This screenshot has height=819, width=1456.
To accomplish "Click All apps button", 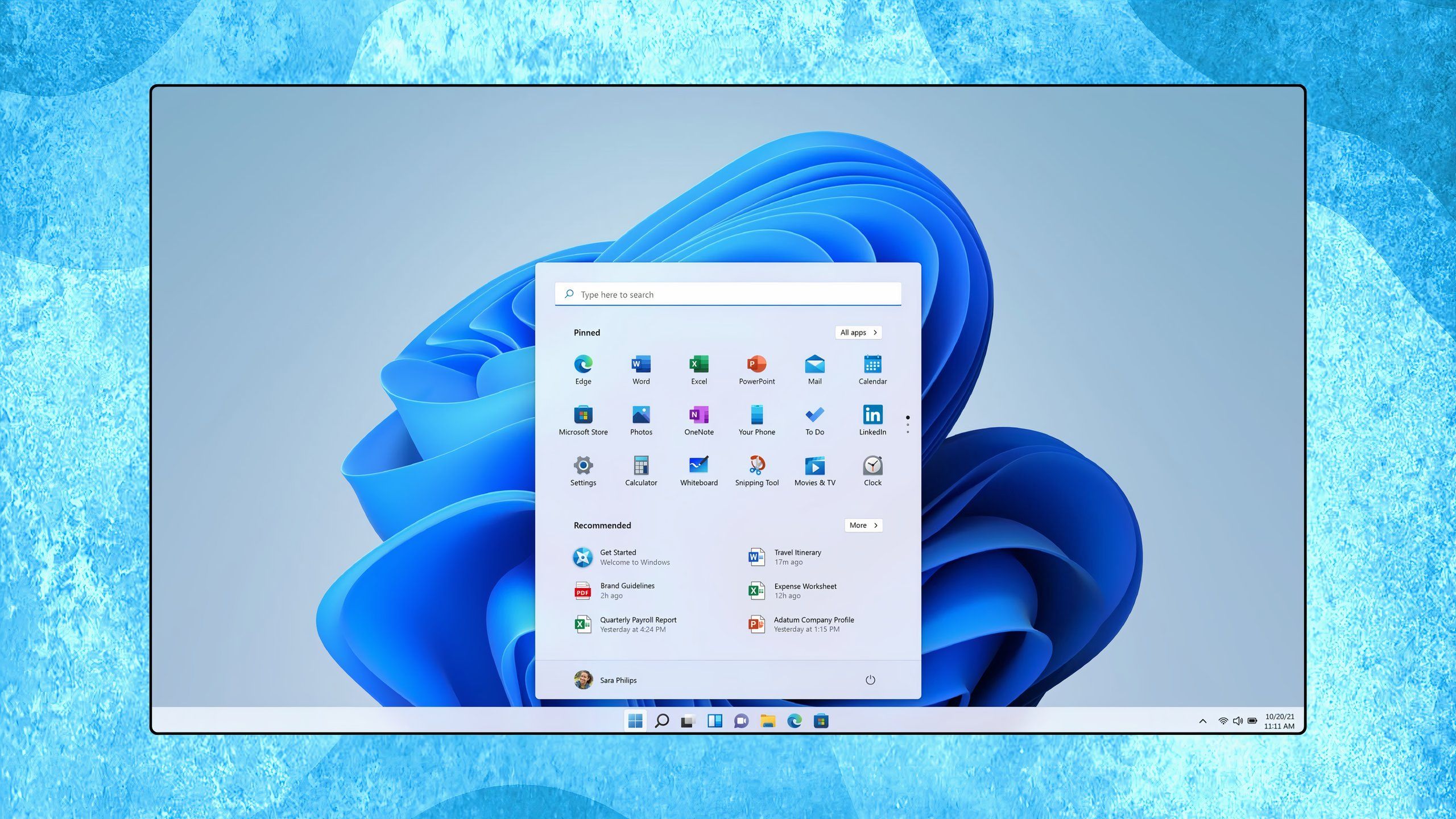I will [x=859, y=332].
